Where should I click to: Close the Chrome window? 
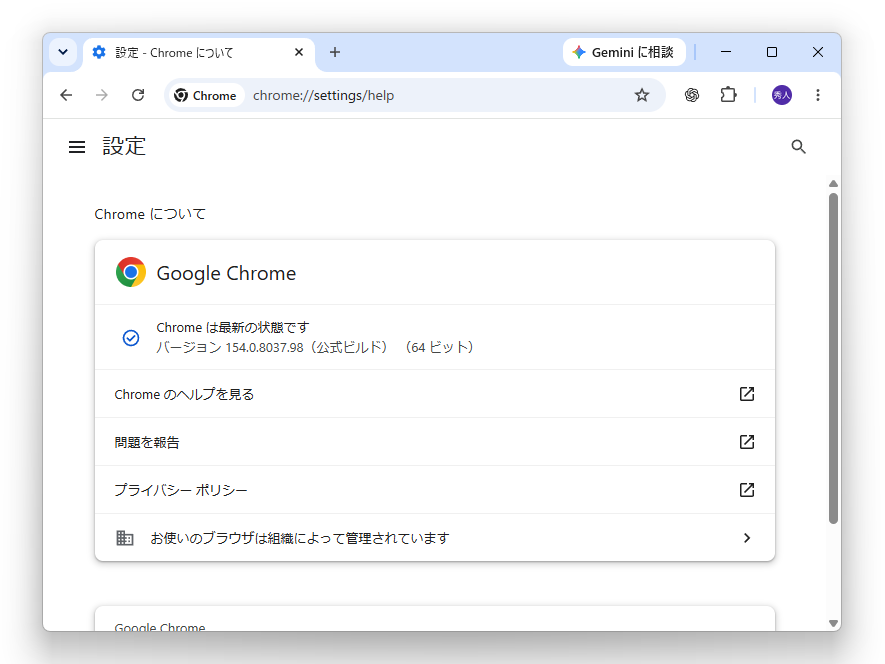pyautogui.click(x=817, y=52)
